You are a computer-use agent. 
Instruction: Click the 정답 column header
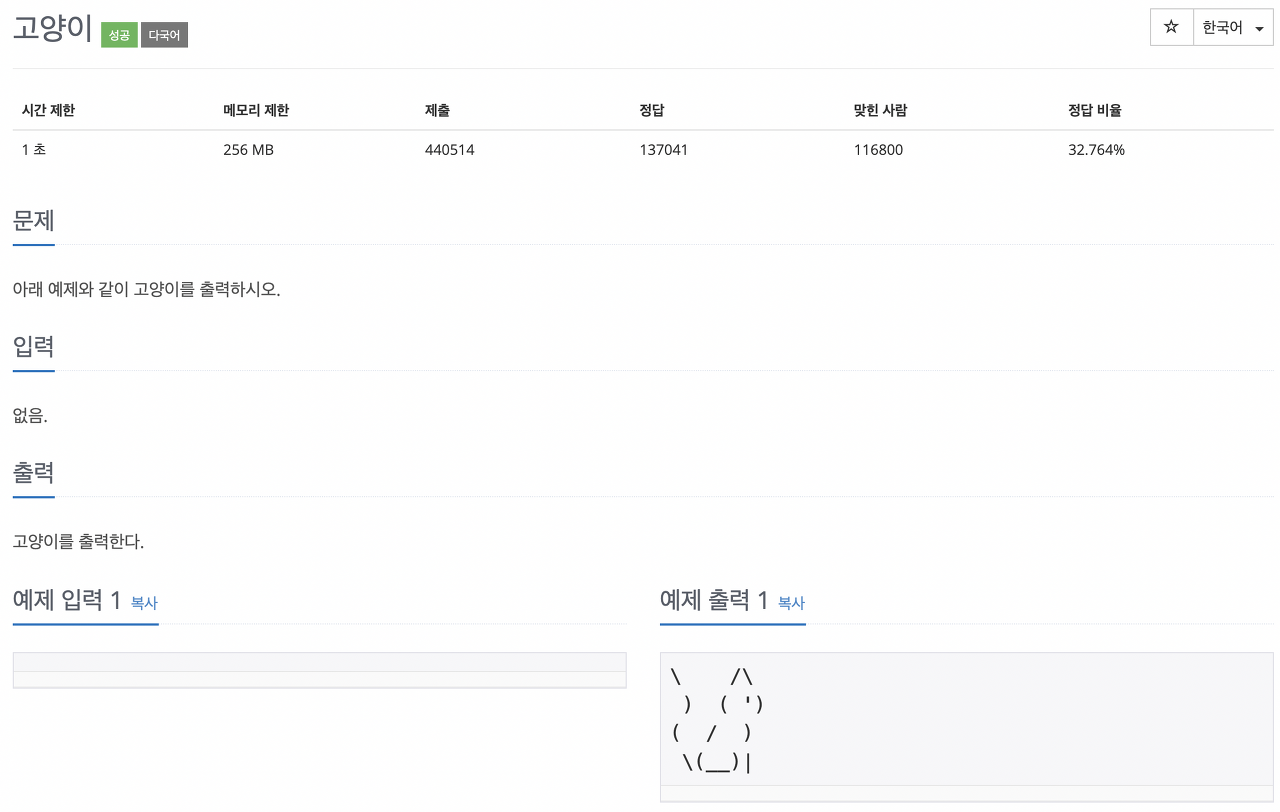tap(652, 110)
